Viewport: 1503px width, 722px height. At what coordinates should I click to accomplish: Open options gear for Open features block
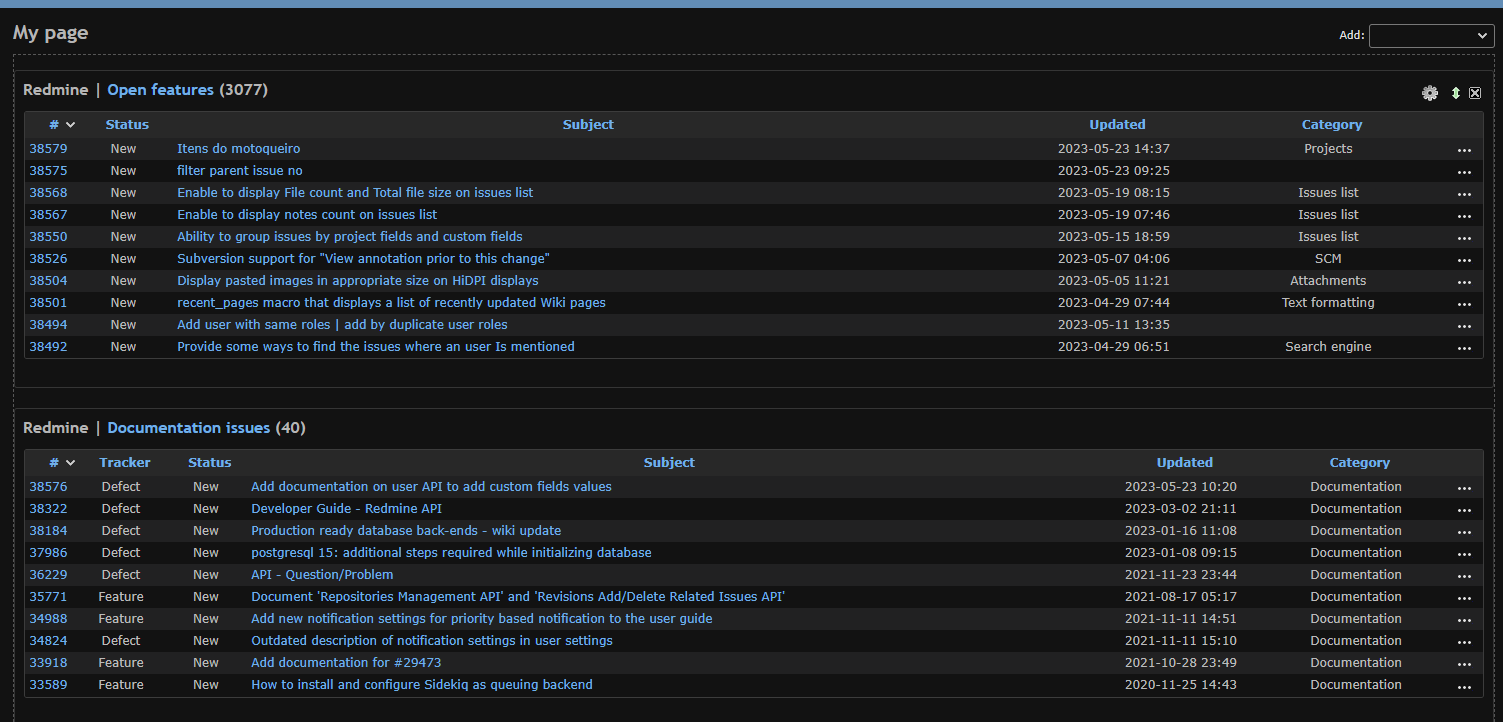tap(1430, 93)
